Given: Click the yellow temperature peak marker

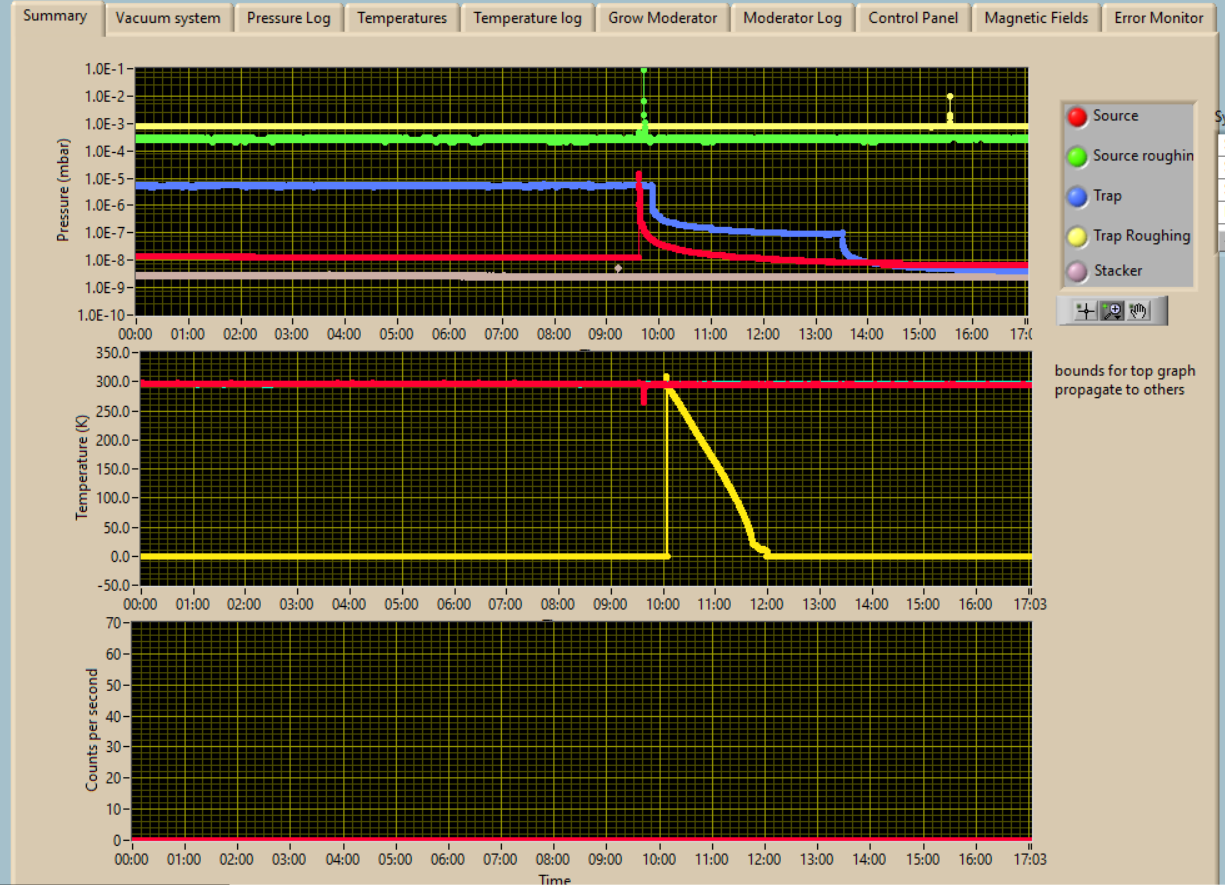Looking at the screenshot, I should point(666,378).
